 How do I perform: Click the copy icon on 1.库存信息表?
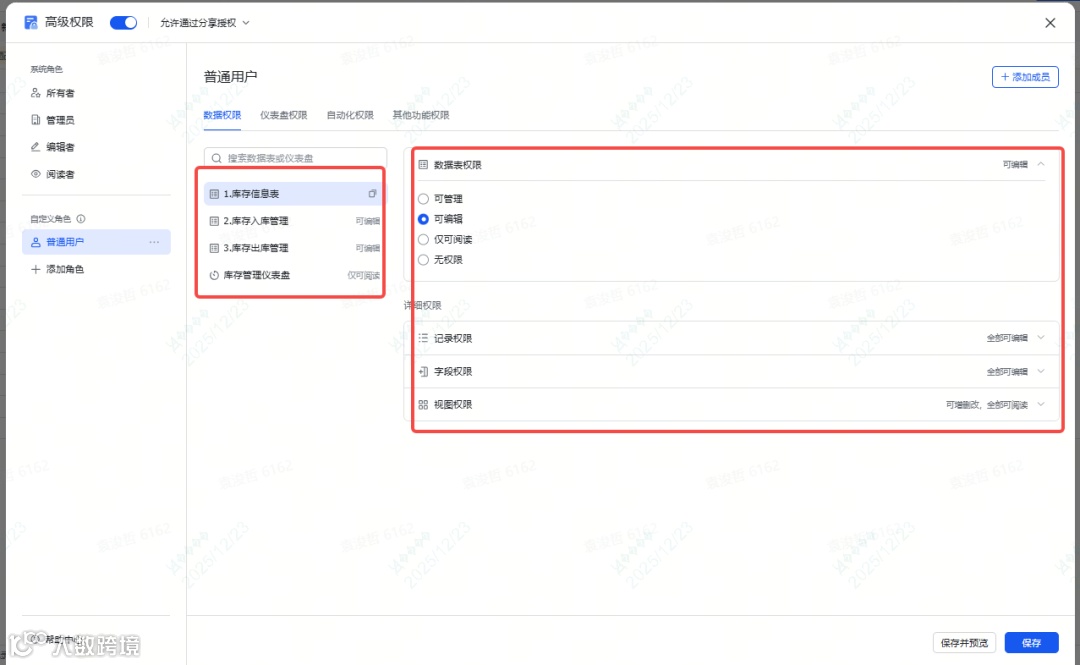(x=372, y=194)
